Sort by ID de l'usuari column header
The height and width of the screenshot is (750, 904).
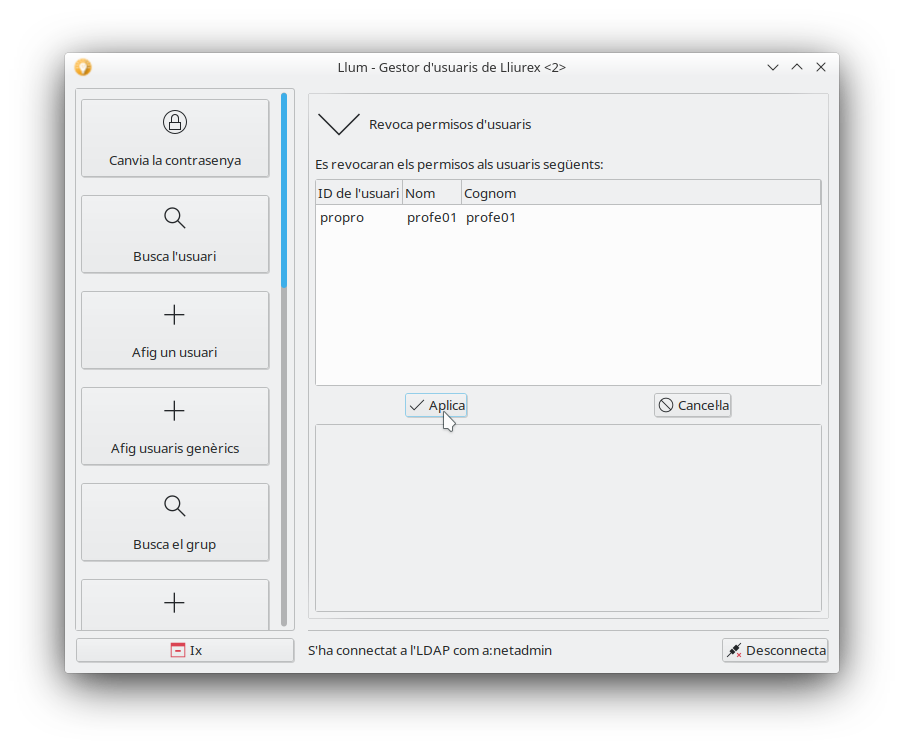[358, 193]
